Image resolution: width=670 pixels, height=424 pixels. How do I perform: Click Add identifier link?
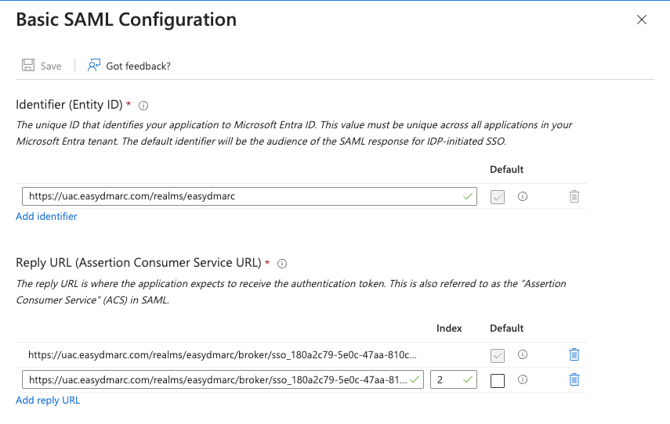click(x=46, y=216)
